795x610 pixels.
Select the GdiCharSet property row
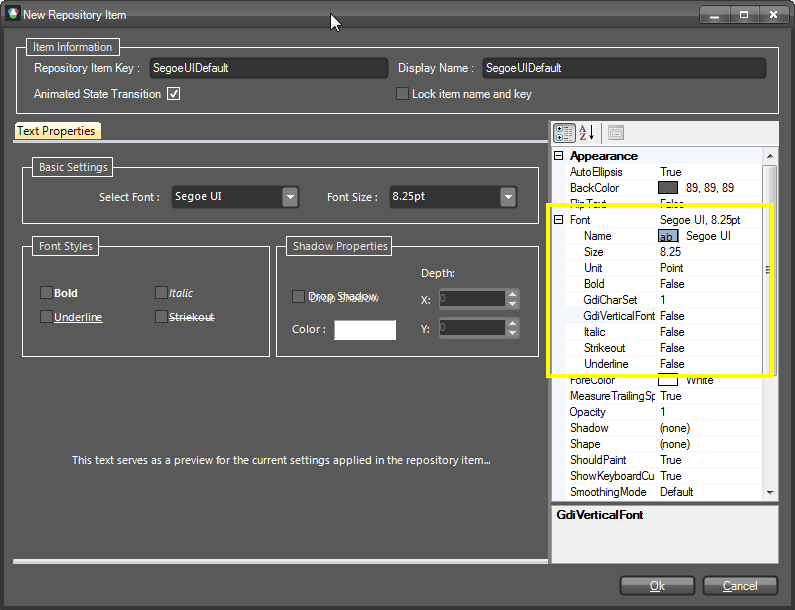click(x=663, y=300)
